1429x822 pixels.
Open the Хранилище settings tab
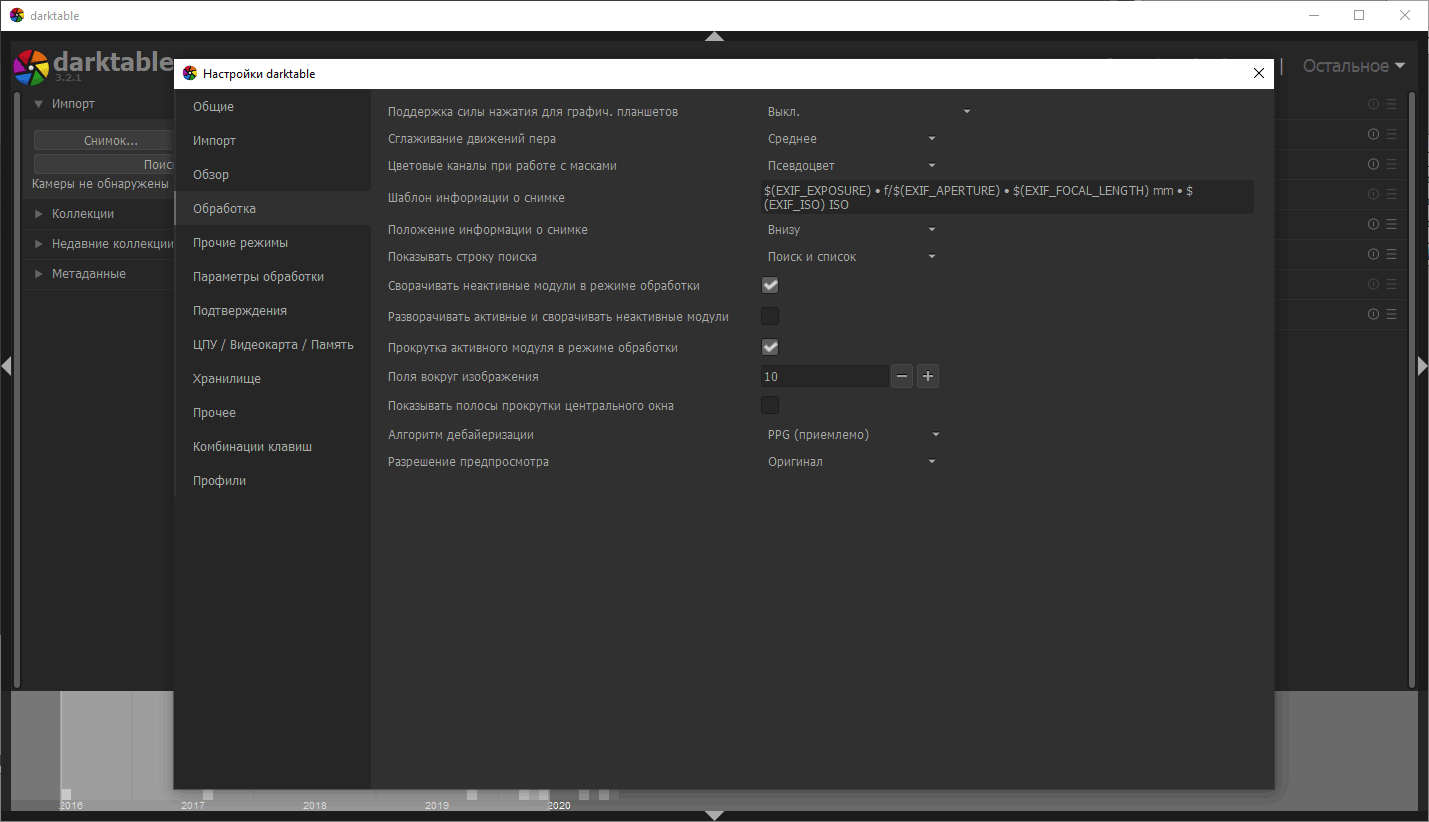[x=272, y=378]
